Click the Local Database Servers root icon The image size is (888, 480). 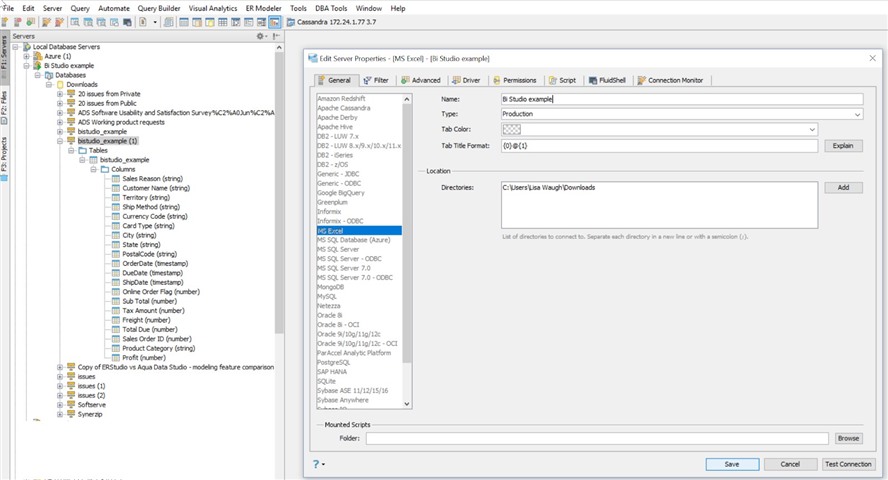pos(27,47)
